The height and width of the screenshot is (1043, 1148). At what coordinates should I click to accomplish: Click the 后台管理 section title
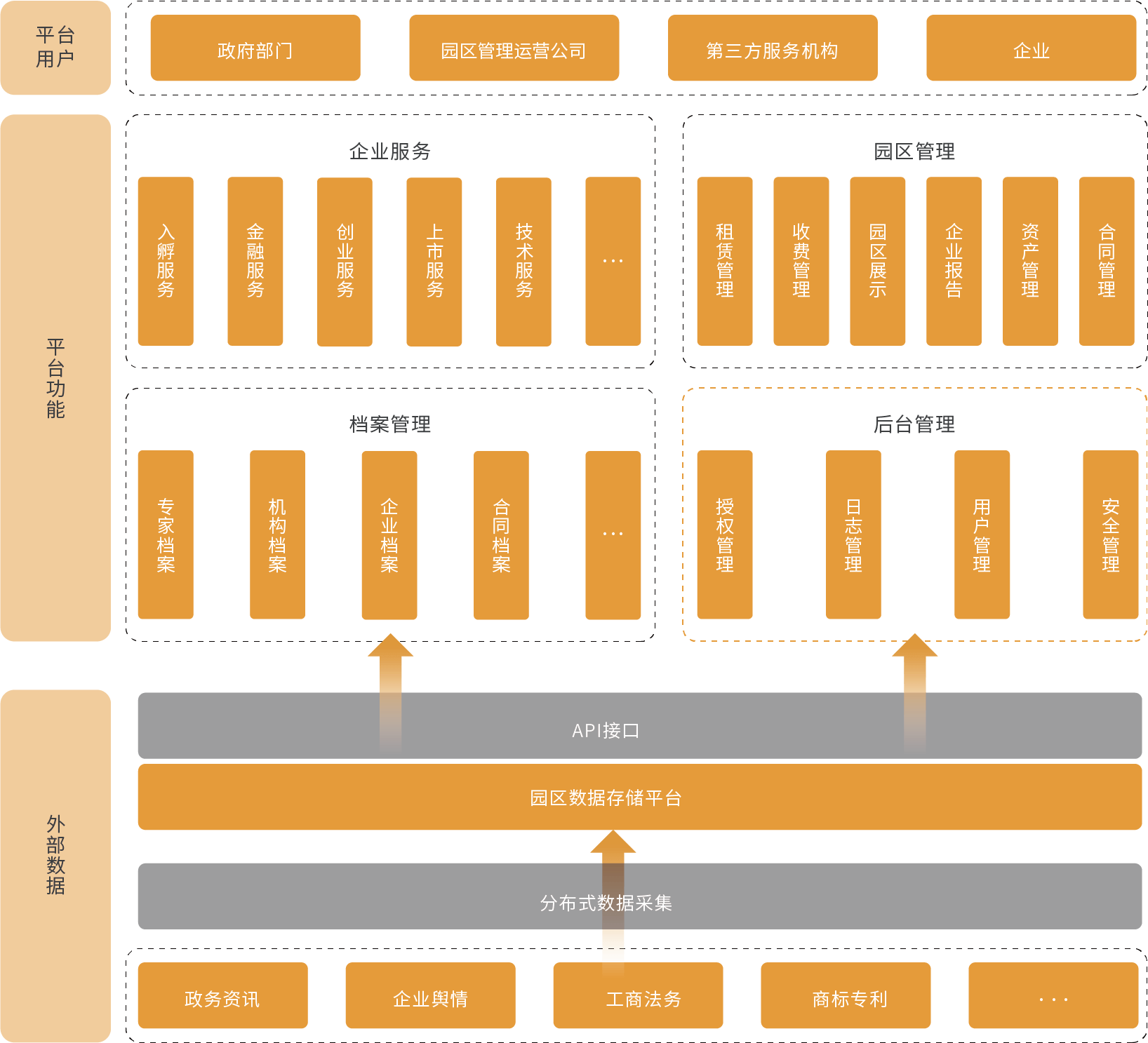(914, 424)
